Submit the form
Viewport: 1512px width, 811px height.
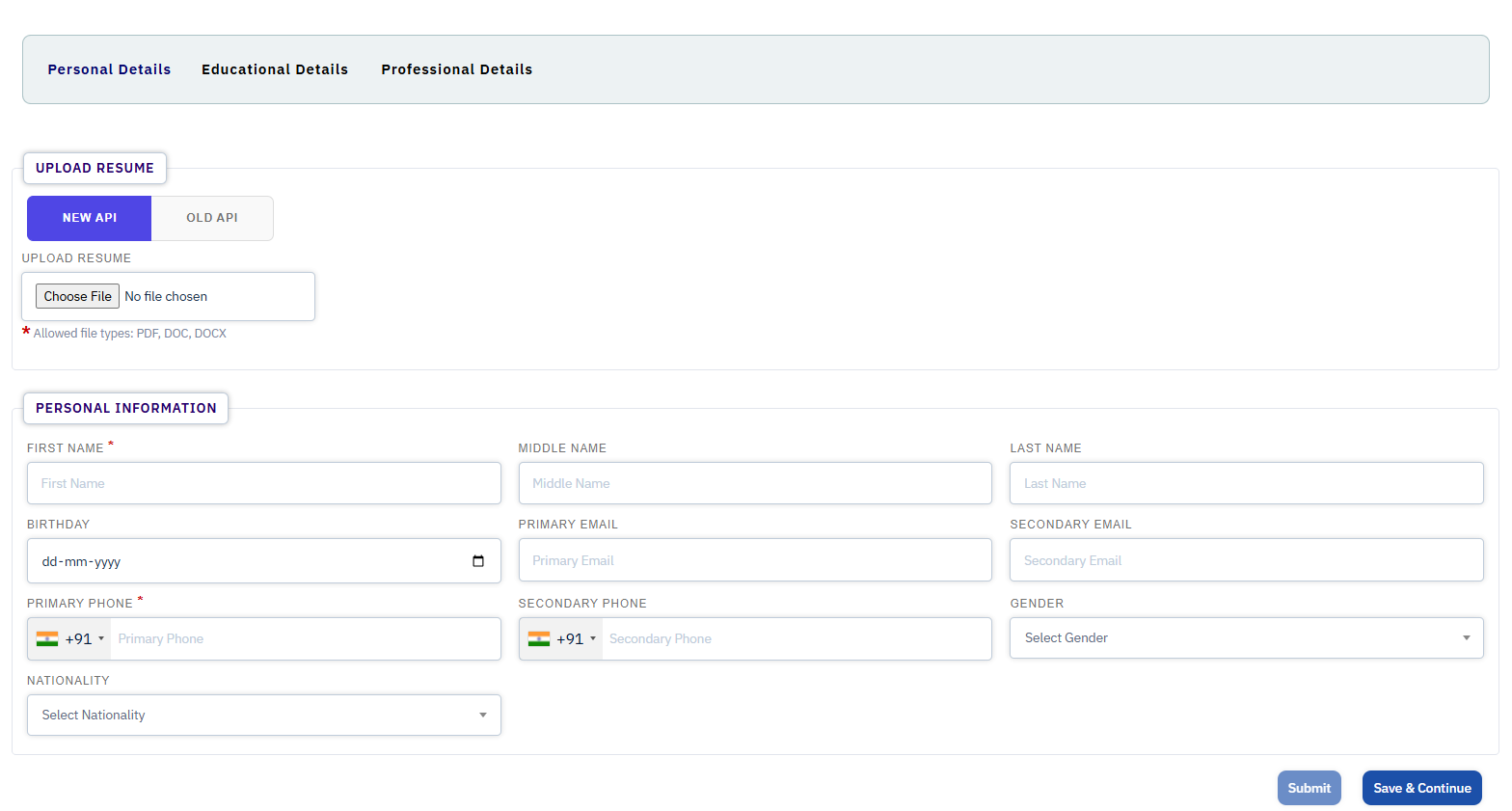1309,788
